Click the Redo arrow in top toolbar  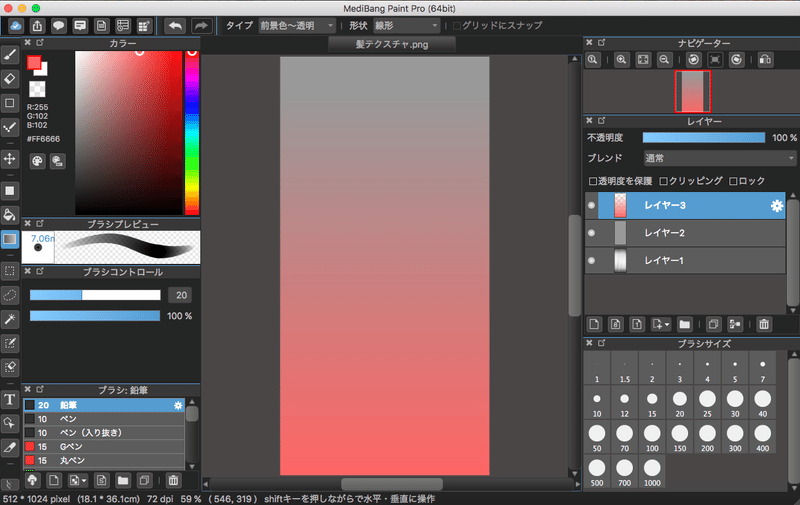[202, 26]
